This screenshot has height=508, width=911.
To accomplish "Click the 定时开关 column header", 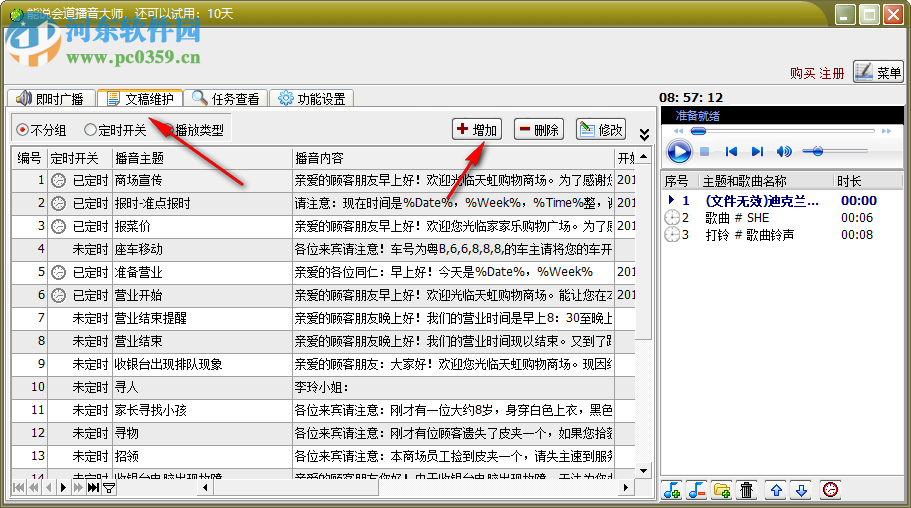I will coord(79,158).
